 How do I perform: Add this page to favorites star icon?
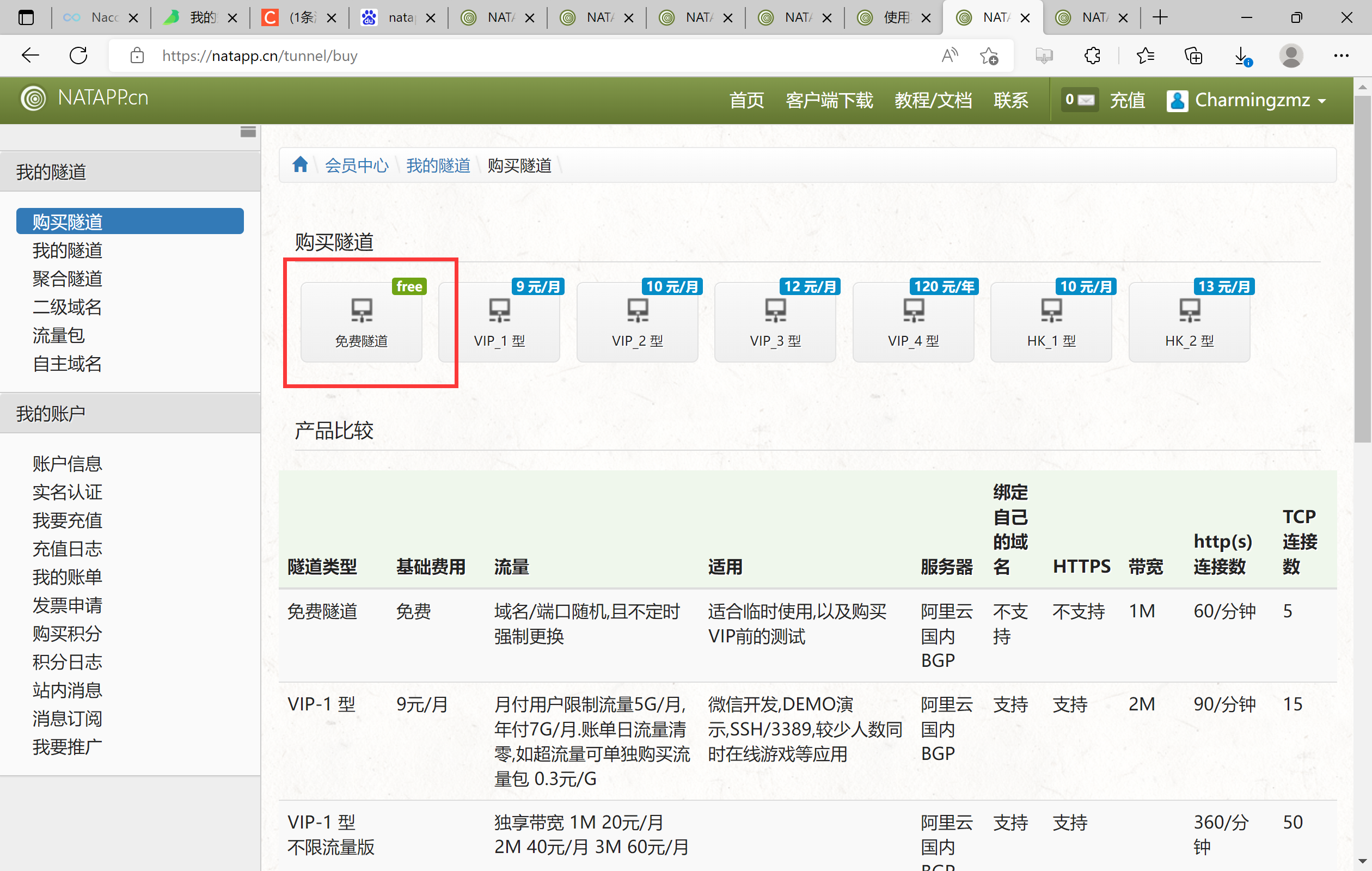(989, 56)
